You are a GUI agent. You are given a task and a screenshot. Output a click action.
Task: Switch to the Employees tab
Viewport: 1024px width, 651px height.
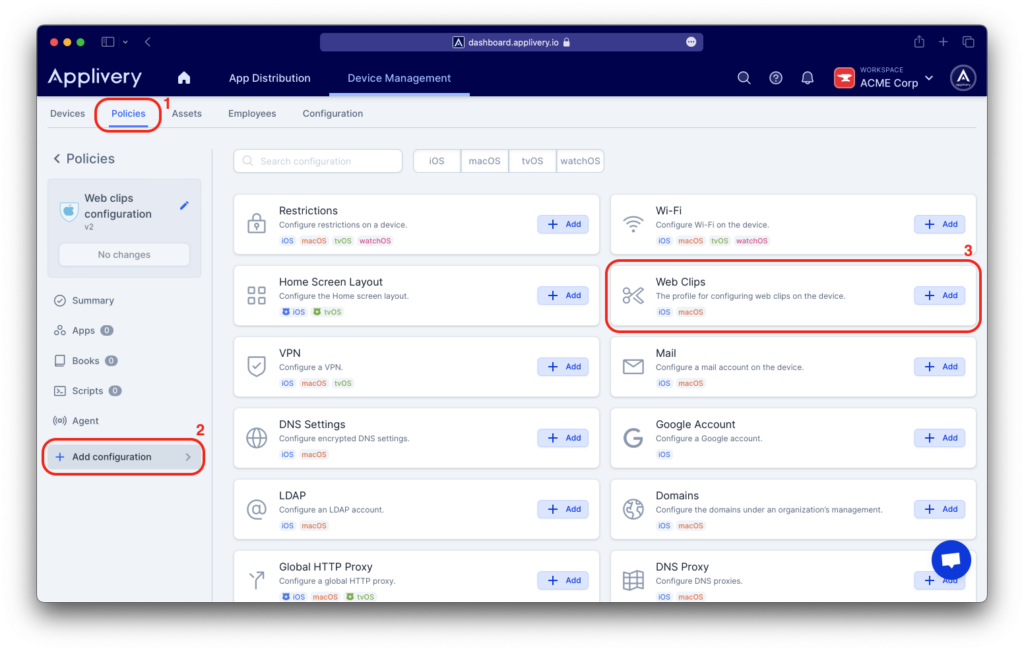click(252, 114)
